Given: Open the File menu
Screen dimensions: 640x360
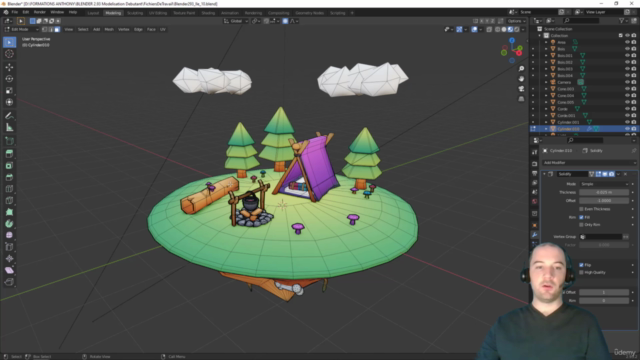Looking at the screenshot, I should pos(15,12).
